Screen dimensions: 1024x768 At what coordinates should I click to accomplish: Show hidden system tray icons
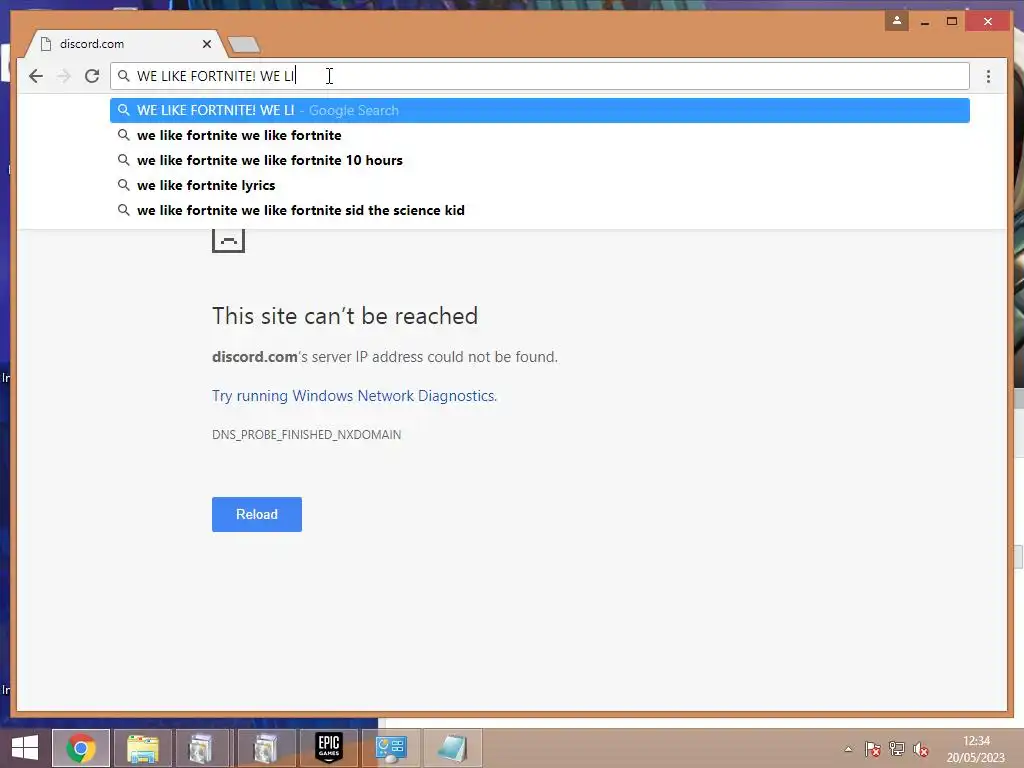point(848,749)
